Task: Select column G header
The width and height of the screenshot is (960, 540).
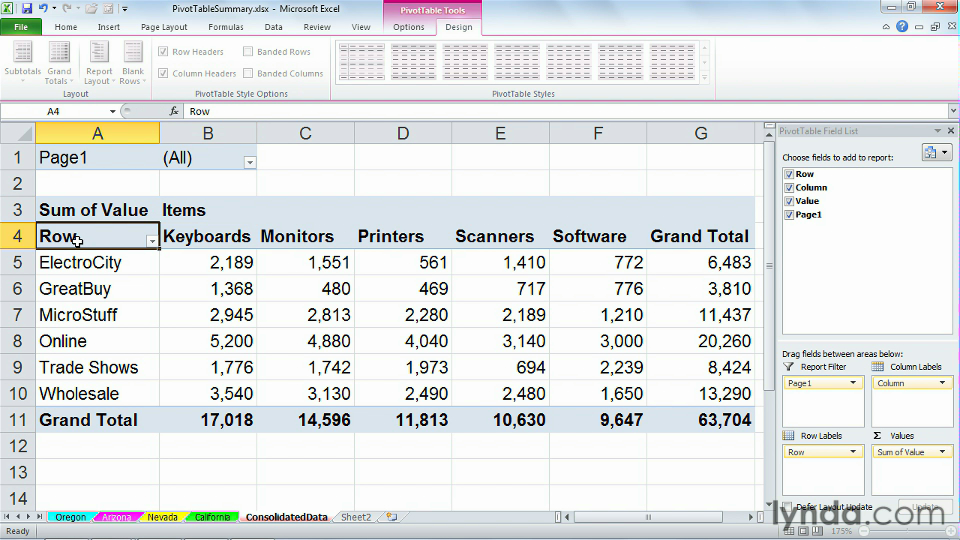Action: coord(700,133)
